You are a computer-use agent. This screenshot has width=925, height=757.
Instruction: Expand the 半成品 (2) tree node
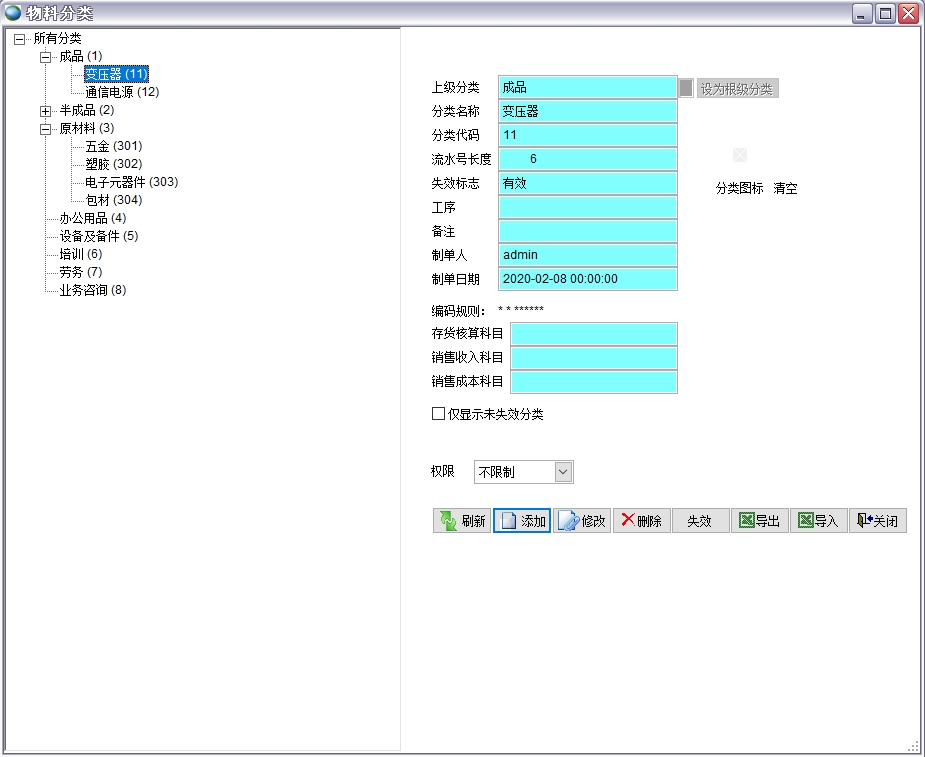click(45, 111)
